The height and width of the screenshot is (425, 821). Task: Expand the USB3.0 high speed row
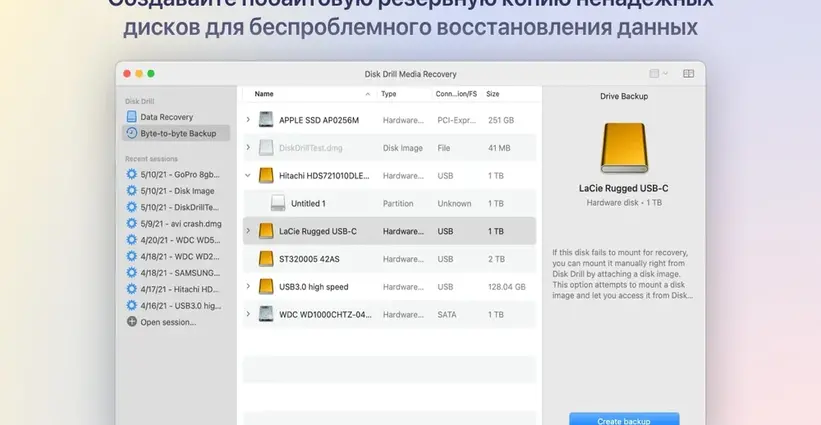tap(248, 286)
